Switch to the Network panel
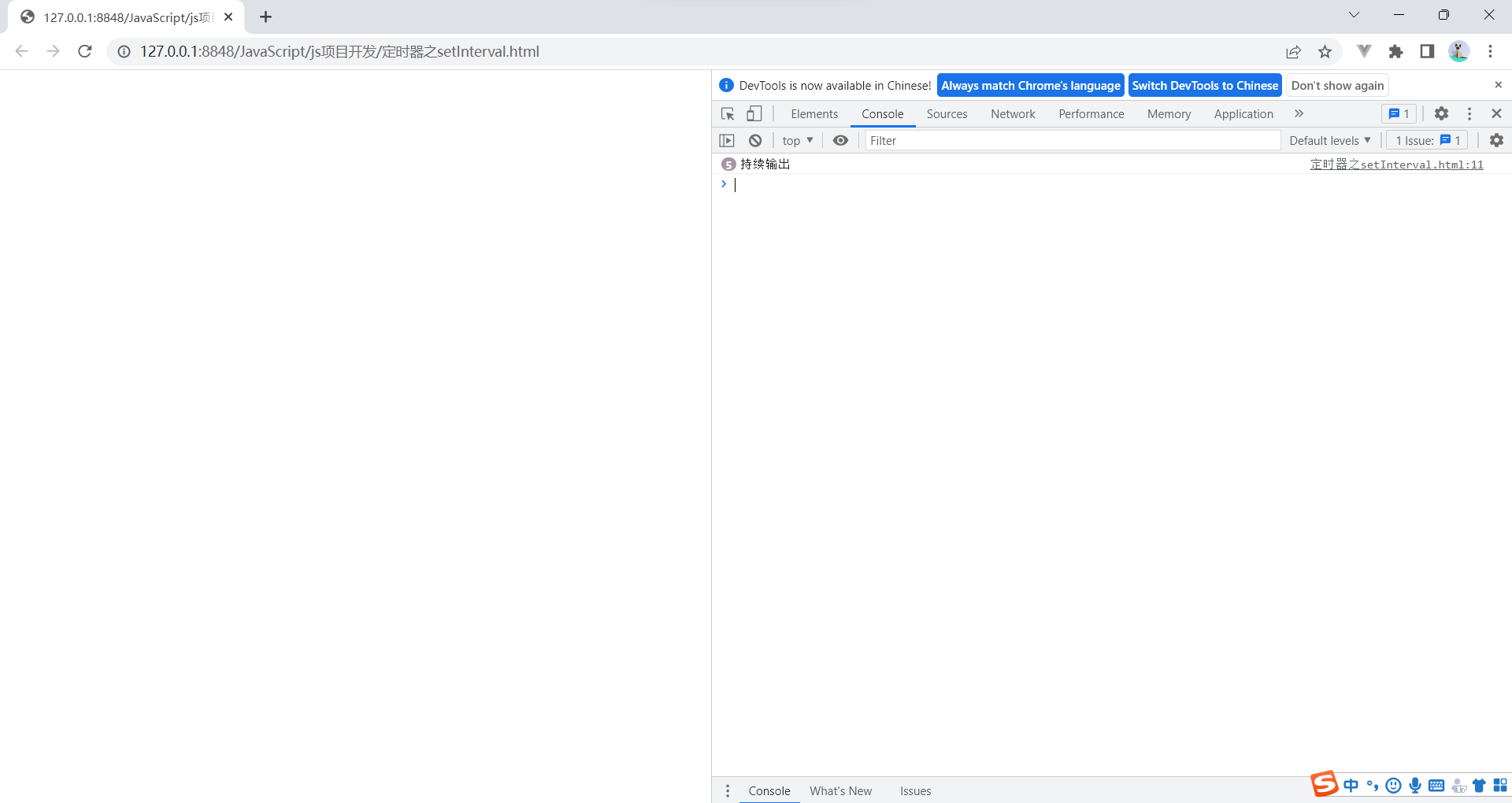Screen dimensions: 1512x803 tap(1013, 113)
